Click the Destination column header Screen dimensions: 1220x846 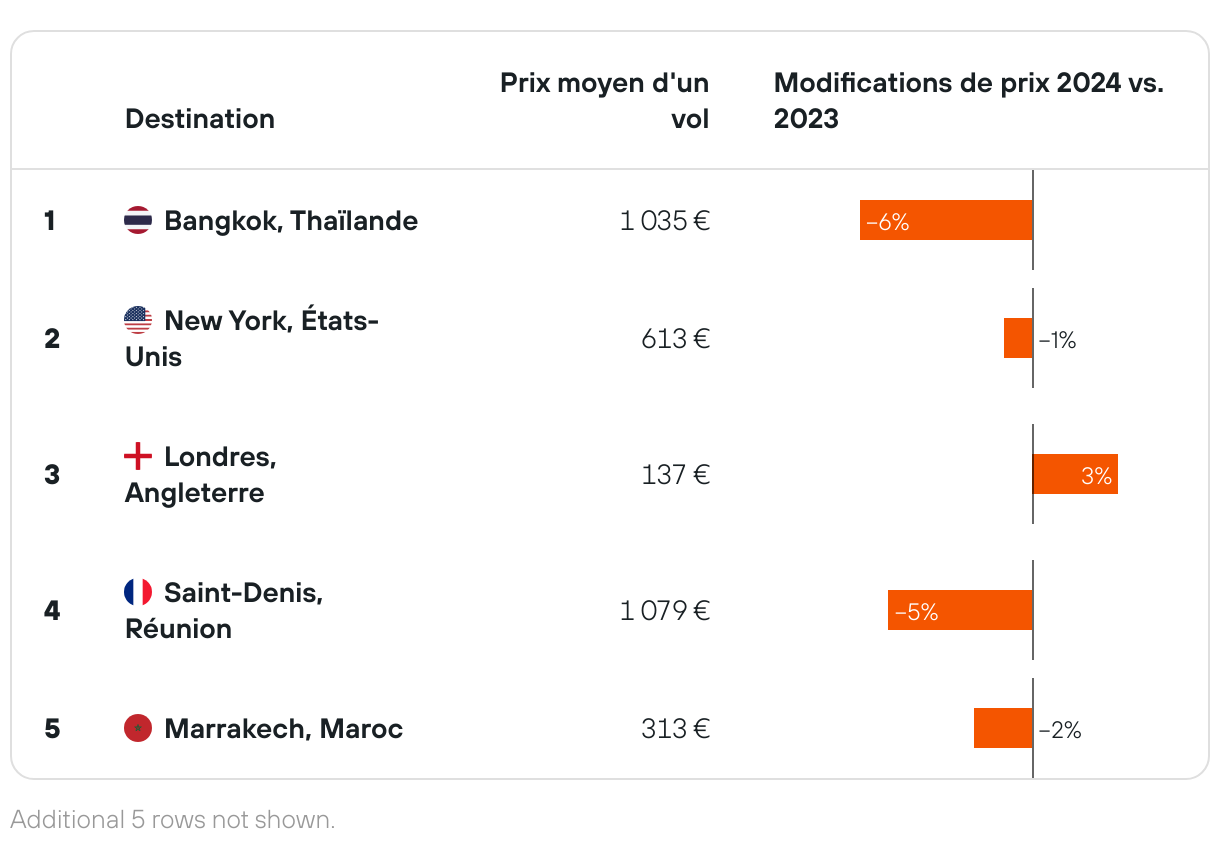tap(200, 119)
